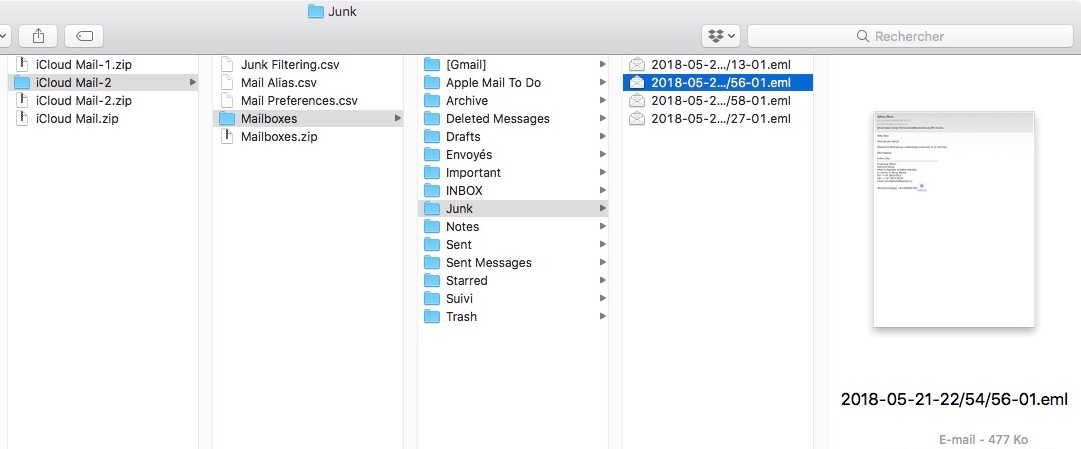Expand the Mailboxes folder arrow
Viewport: 1081px width, 449px height.
(x=398, y=118)
